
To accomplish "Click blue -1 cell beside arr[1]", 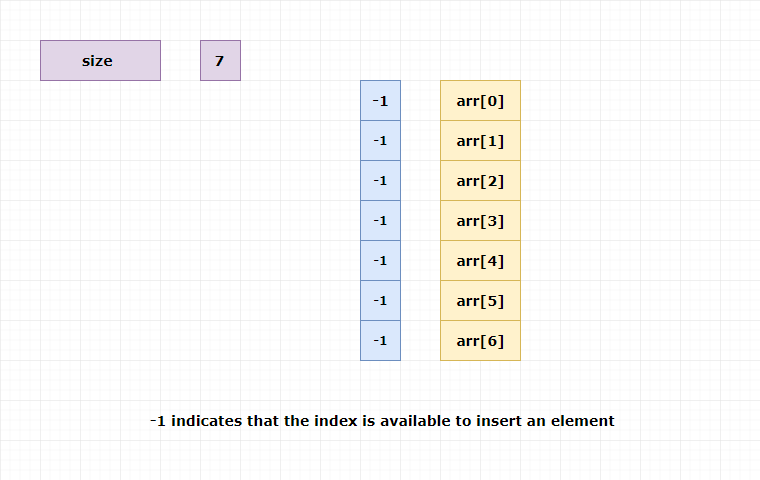I will [x=380, y=141].
